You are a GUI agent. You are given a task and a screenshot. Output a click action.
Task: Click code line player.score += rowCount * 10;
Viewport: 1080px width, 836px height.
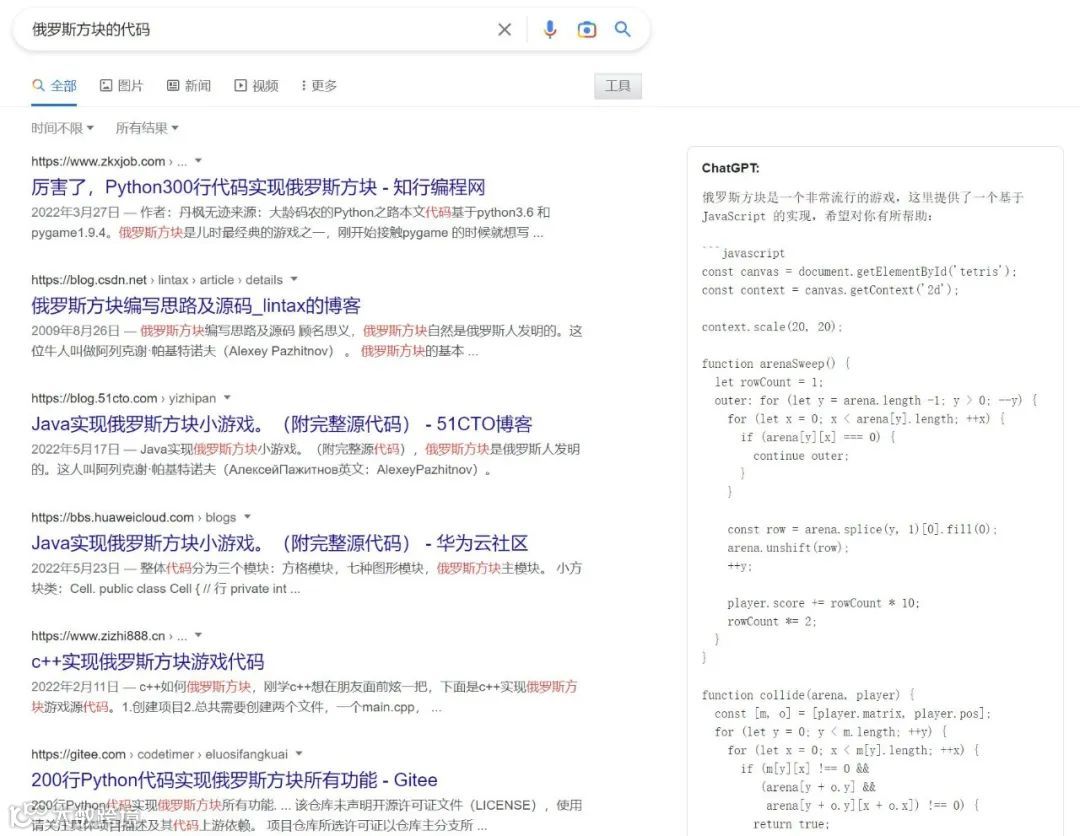[823, 603]
